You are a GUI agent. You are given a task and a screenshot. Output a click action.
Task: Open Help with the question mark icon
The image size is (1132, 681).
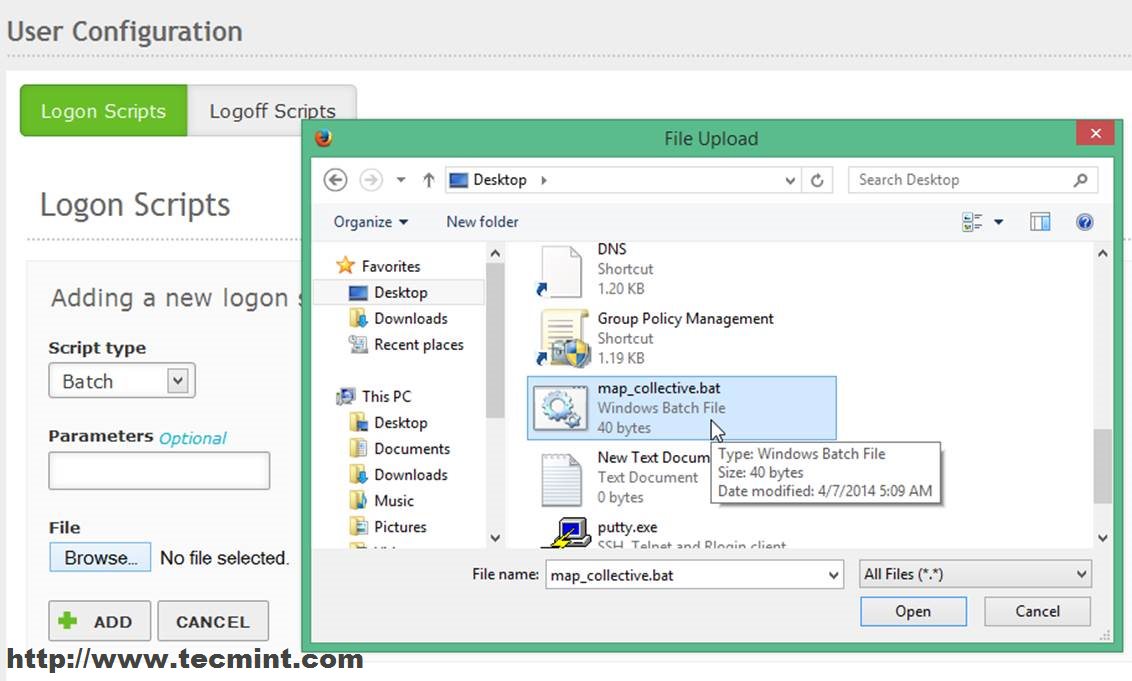pyautogui.click(x=1084, y=222)
